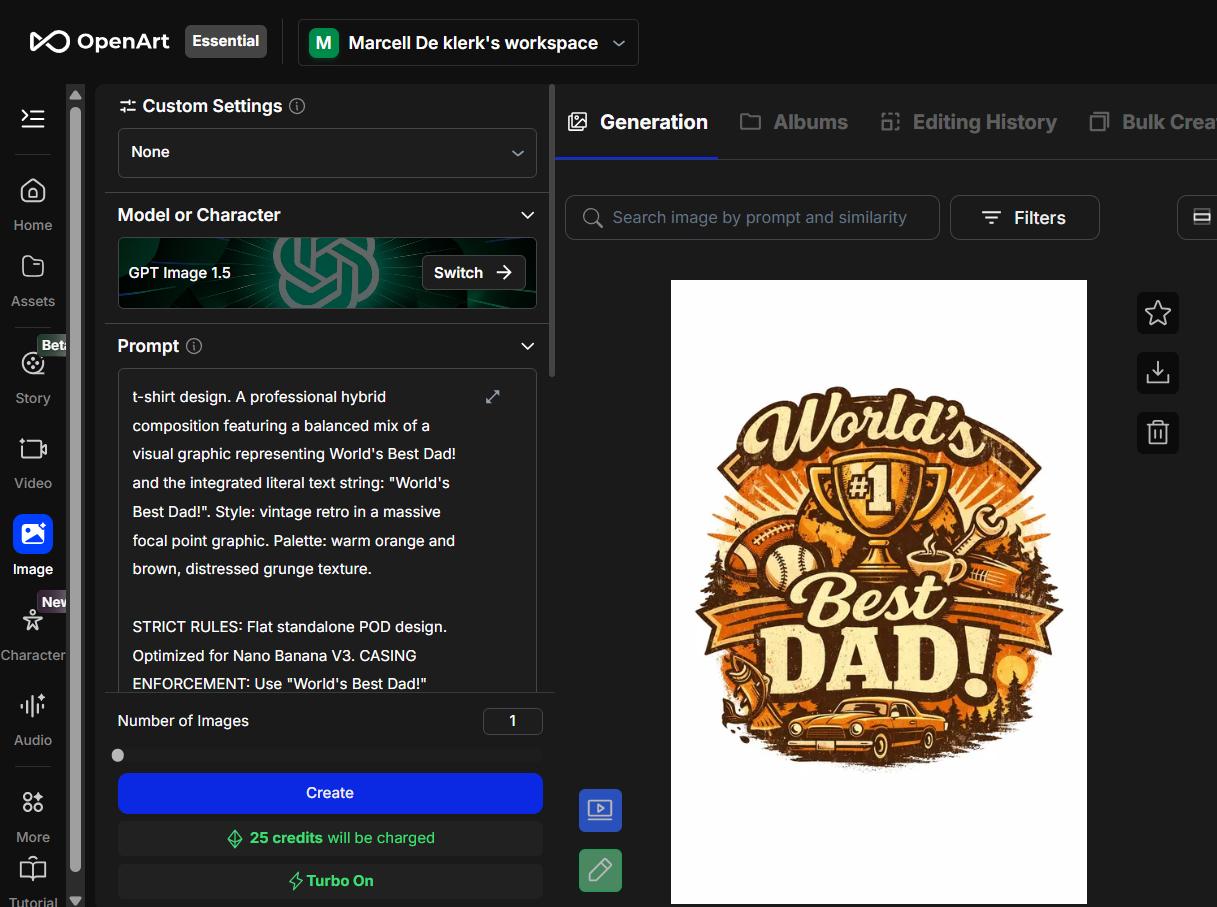Viewport: 1217px width, 907px height.
Task: Click the Create button
Action: 330,792
